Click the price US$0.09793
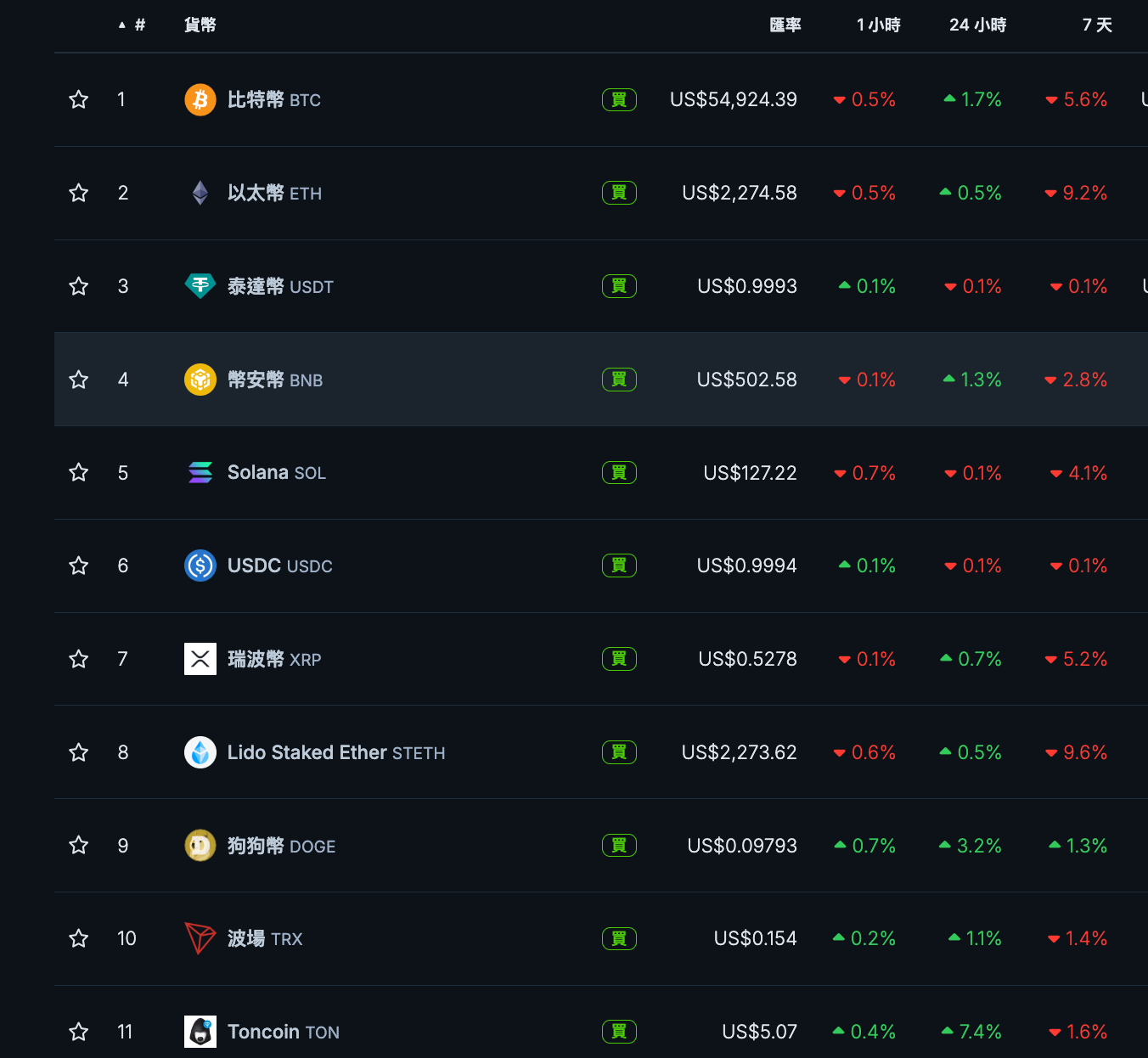The image size is (1148, 1058). tap(742, 846)
